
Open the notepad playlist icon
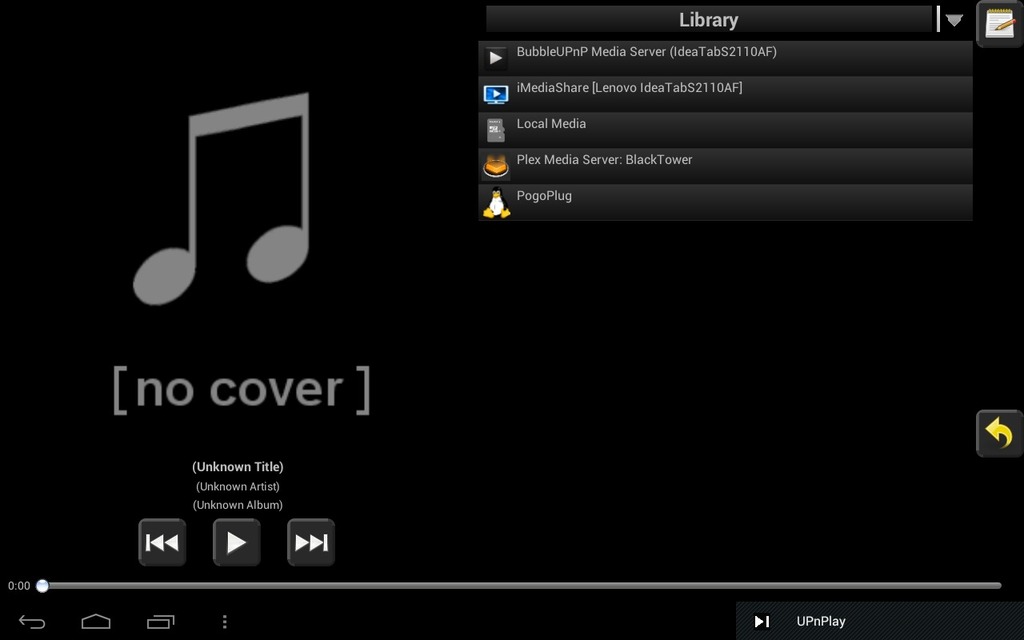[999, 24]
